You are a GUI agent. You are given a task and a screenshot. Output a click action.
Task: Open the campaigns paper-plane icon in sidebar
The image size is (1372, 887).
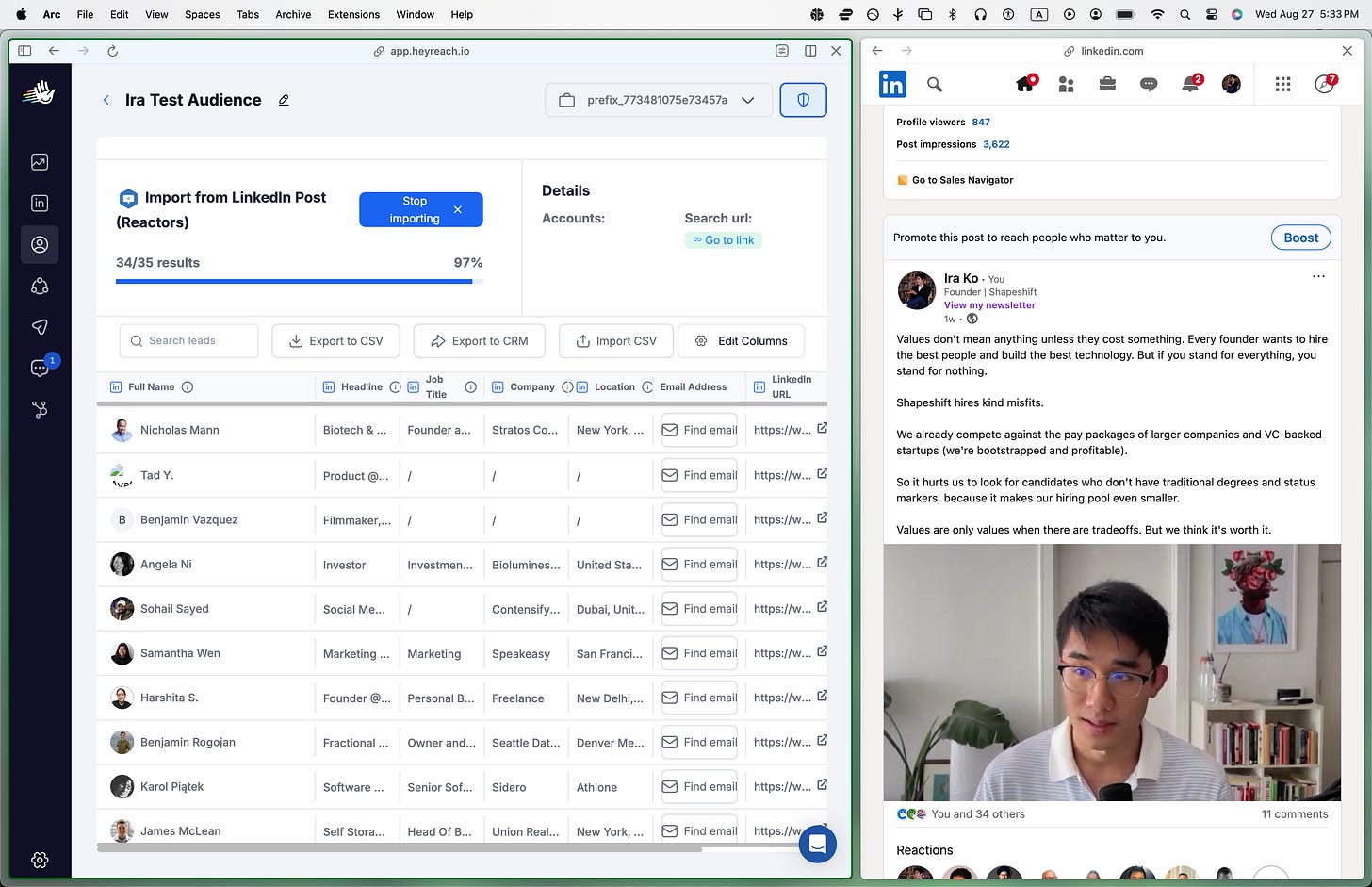tap(40, 327)
